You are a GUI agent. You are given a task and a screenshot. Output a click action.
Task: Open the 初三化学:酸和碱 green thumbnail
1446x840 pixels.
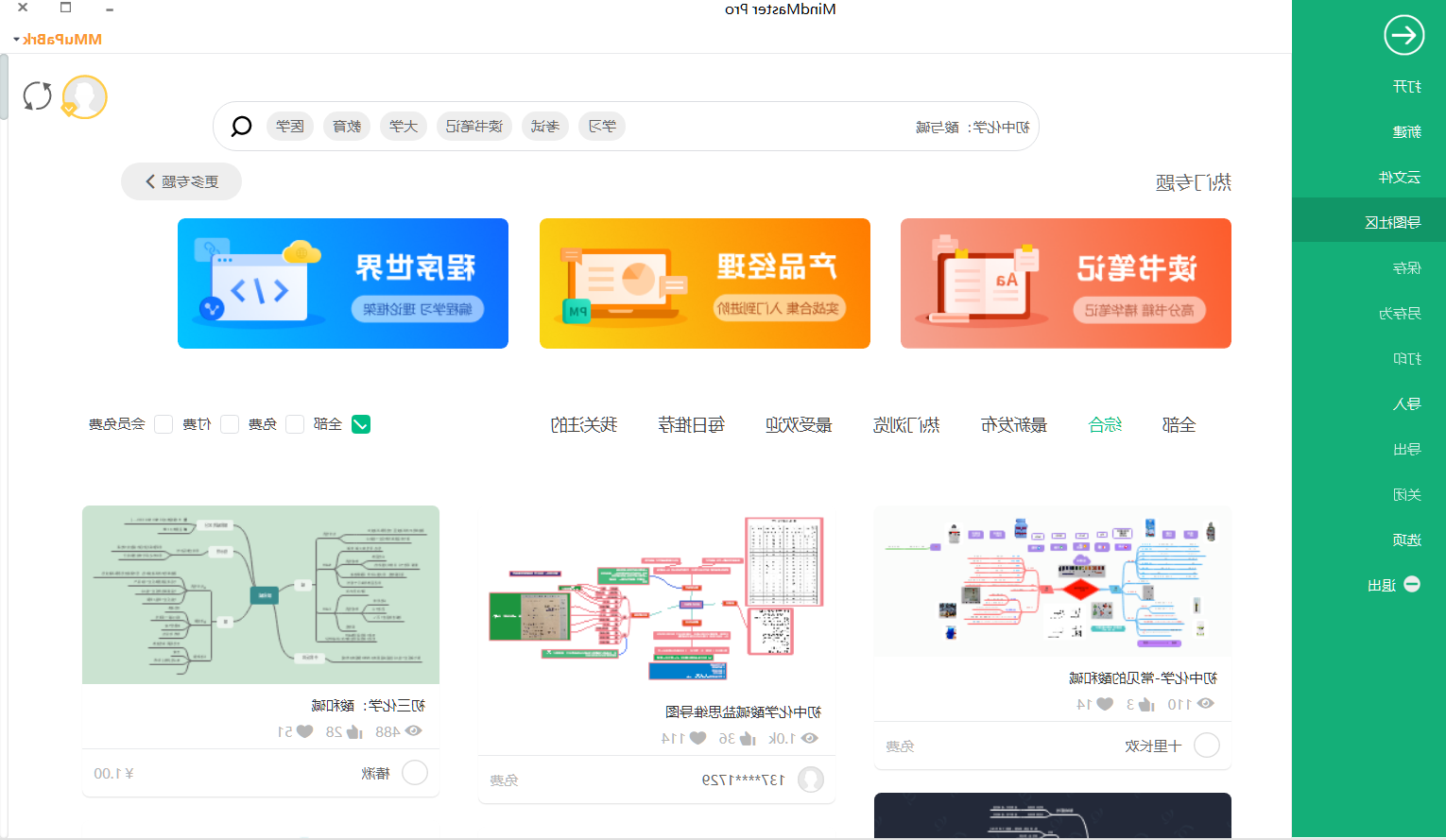261,594
